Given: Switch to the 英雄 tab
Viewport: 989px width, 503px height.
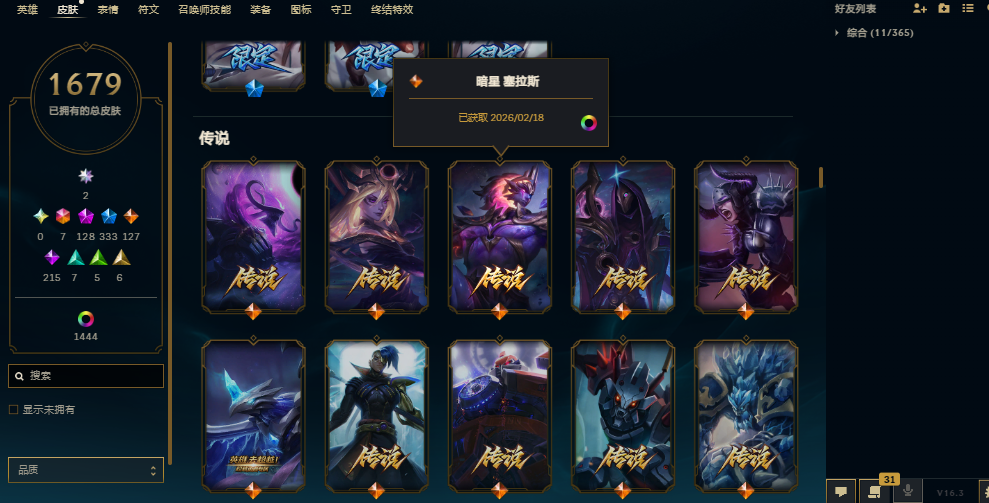Looking at the screenshot, I should click(x=27, y=9).
